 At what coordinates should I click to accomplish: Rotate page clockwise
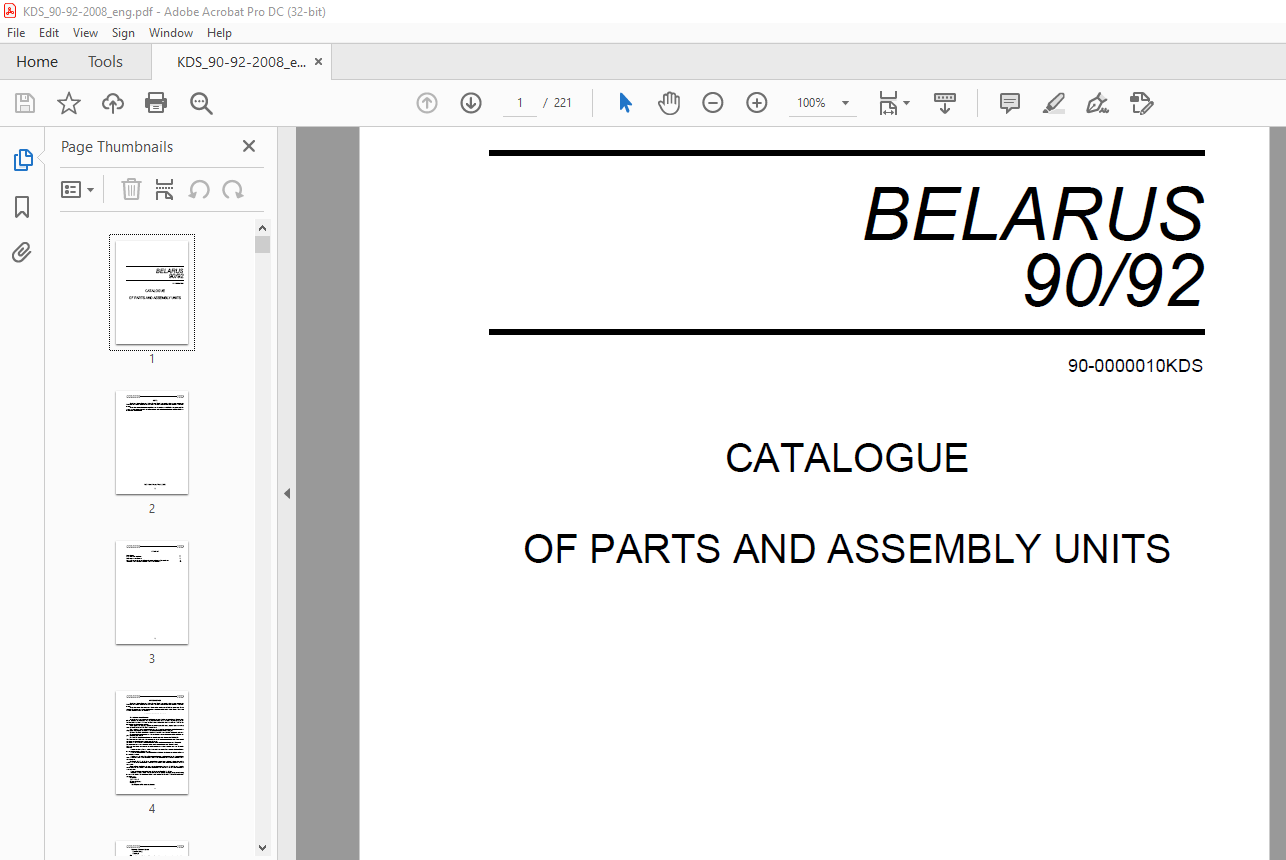click(233, 189)
